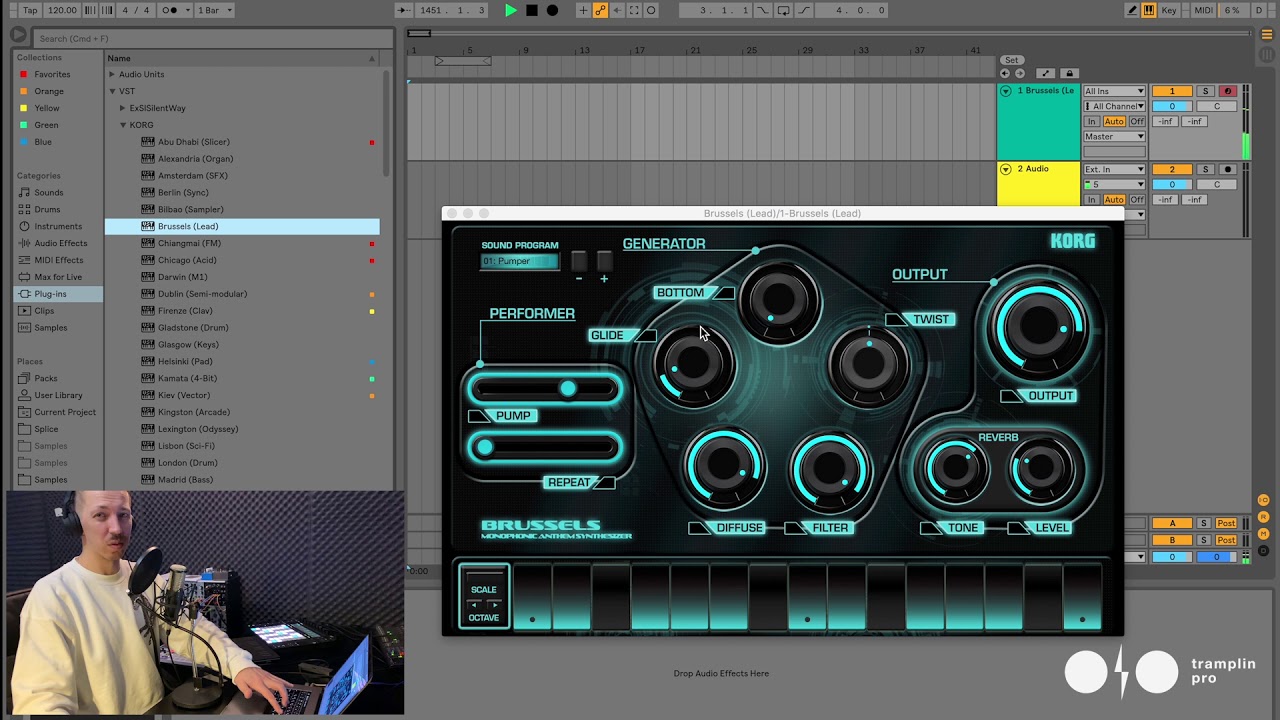Screen dimensions: 1280x720
Task: Set track 1 monitor to Off
Action: 1137,121
